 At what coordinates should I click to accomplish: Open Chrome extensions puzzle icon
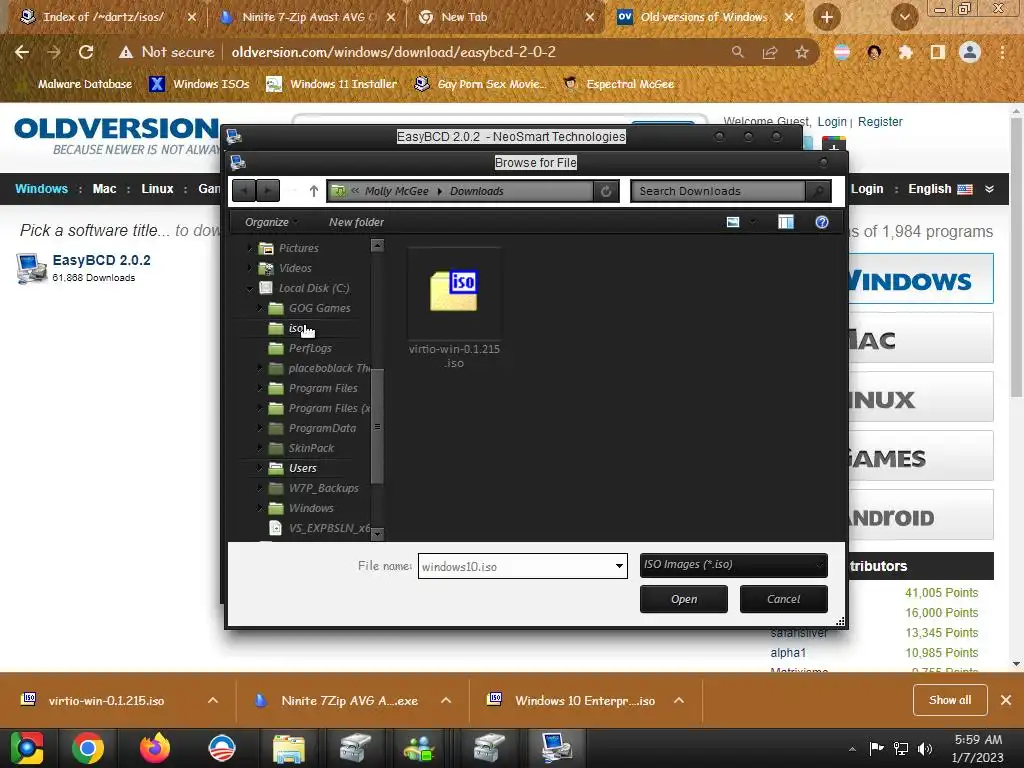coord(905,52)
